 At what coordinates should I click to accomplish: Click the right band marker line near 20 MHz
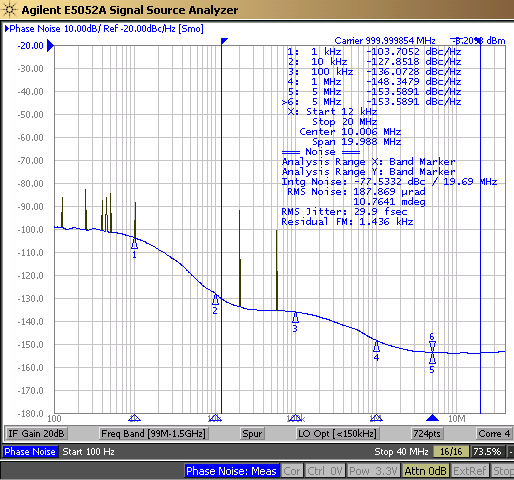tap(480, 227)
